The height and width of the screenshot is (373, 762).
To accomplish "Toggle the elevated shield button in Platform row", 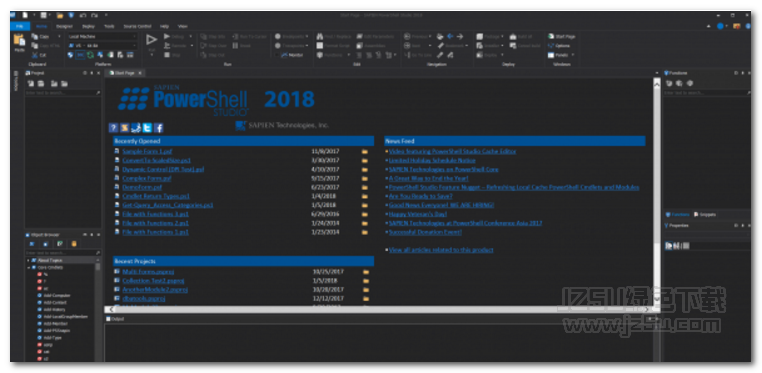I will coord(70,55).
